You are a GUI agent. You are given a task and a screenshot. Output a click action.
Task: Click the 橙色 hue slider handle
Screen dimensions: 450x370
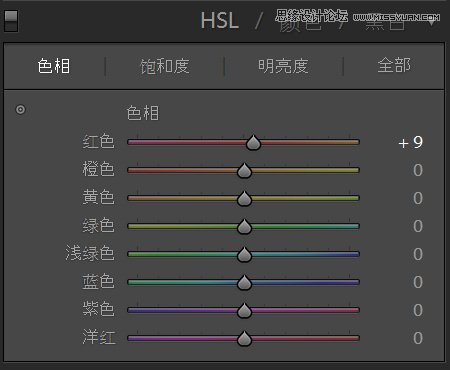(244, 171)
